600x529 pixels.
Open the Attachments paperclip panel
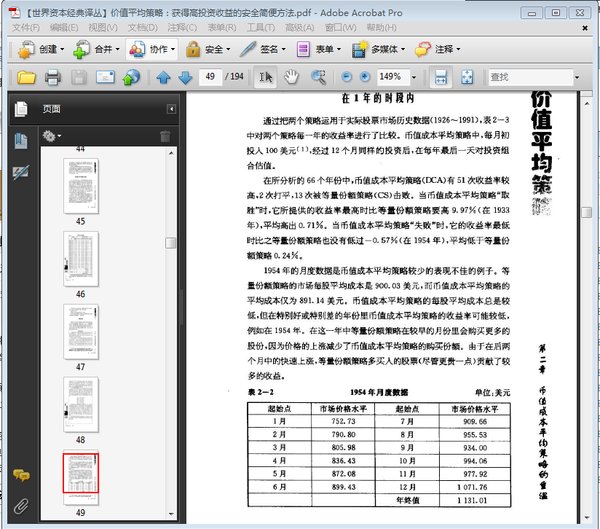(x=20, y=503)
